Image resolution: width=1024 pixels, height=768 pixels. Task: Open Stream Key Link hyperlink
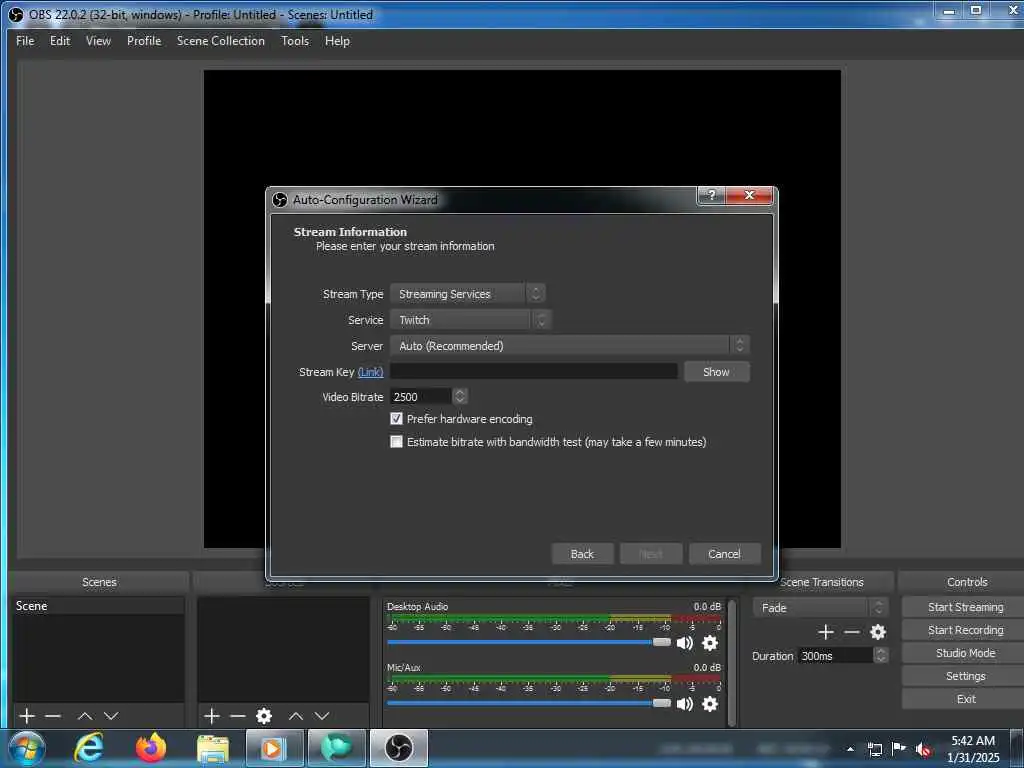pyautogui.click(x=370, y=372)
